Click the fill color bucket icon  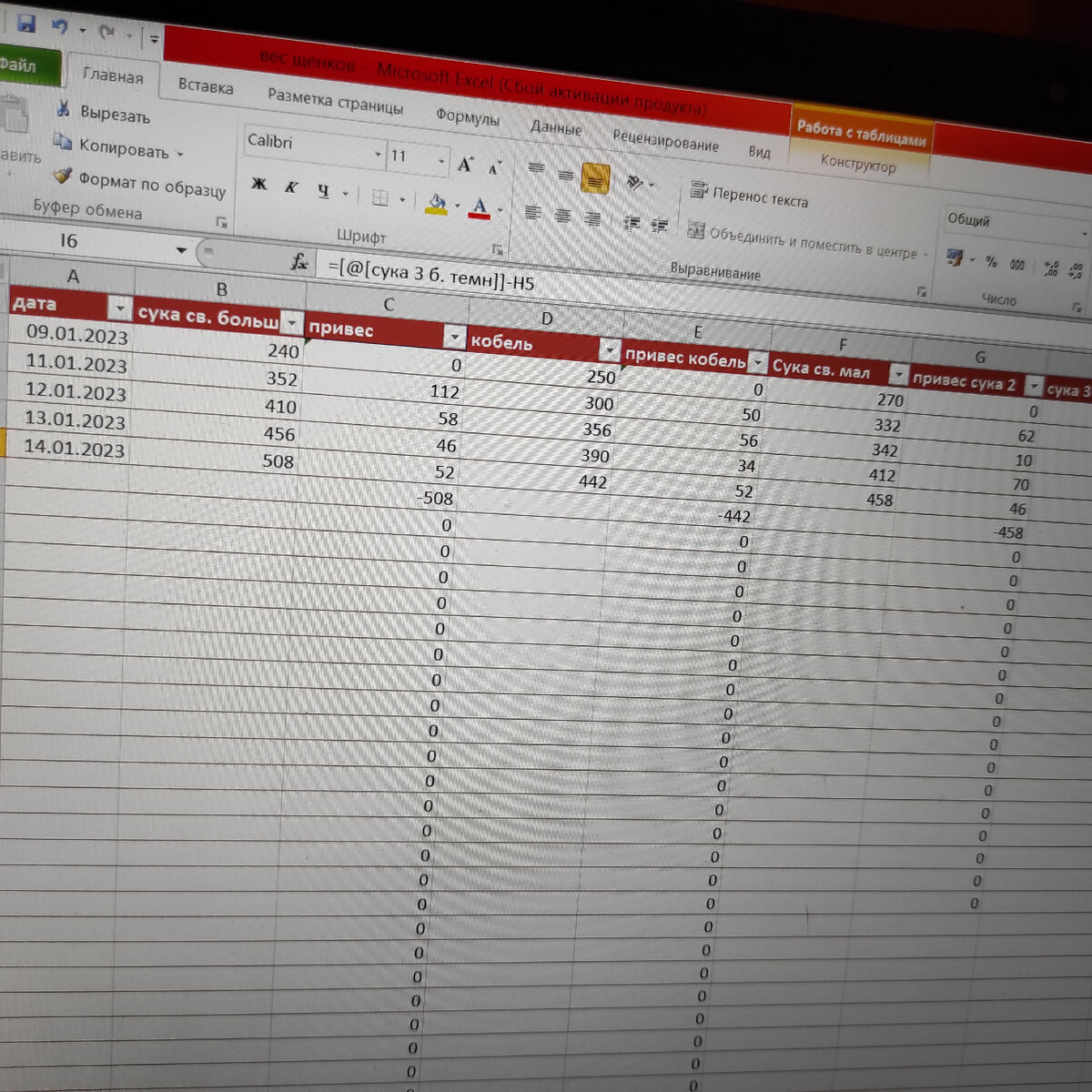click(437, 204)
